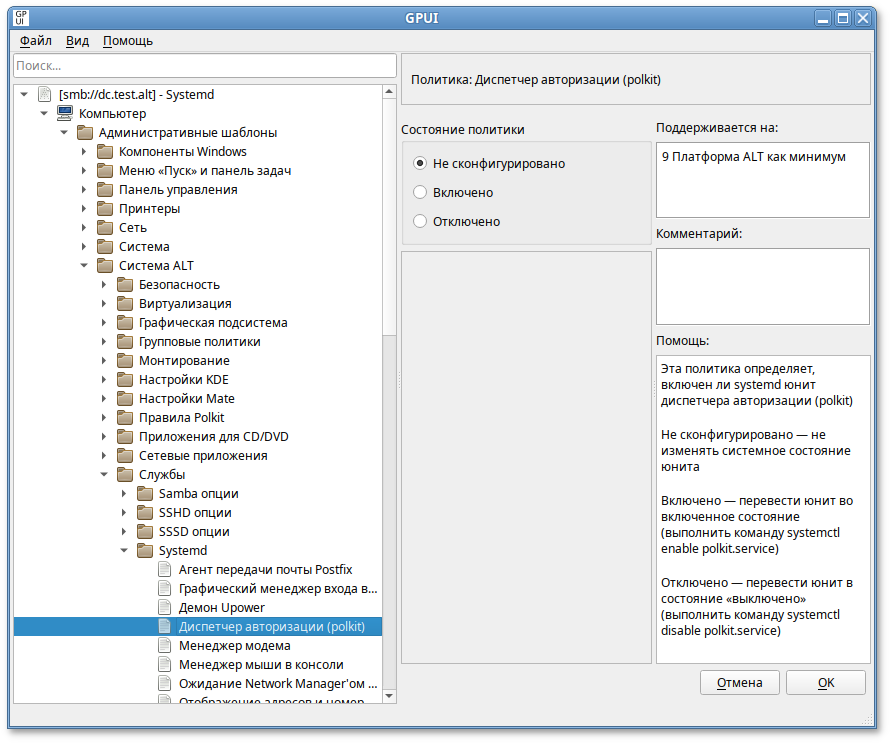Expand the Безопасность folder arrow
890x743 pixels.
pos(103,284)
